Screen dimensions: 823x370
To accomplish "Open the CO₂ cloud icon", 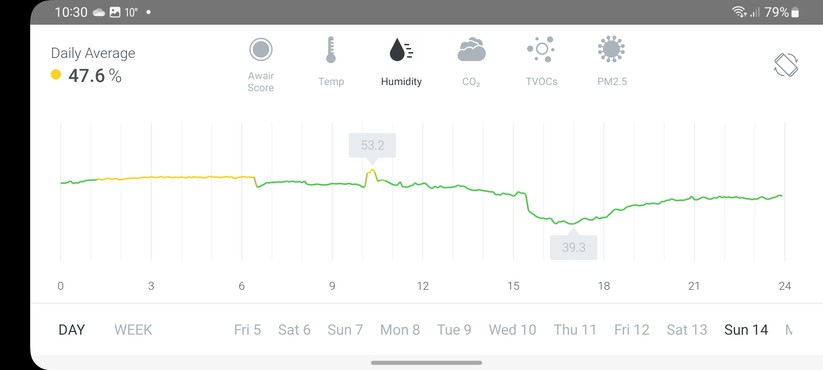I will pyautogui.click(x=471, y=50).
